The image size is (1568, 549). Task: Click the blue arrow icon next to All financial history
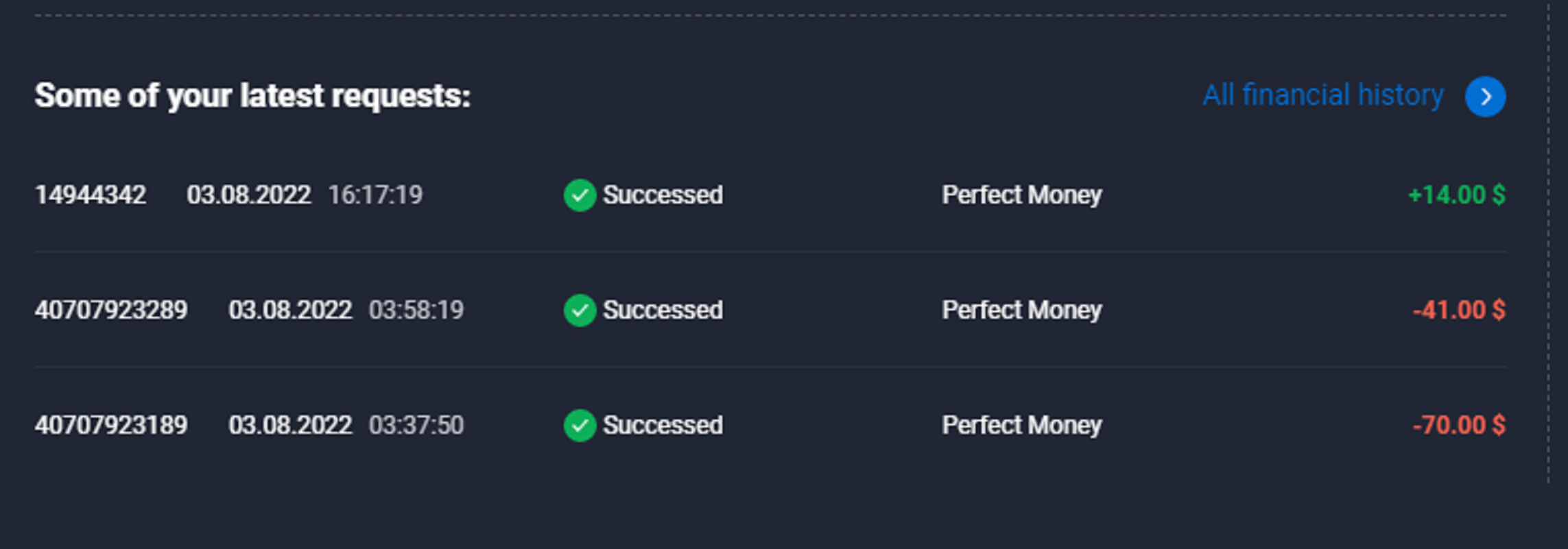(x=1484, y=96)
